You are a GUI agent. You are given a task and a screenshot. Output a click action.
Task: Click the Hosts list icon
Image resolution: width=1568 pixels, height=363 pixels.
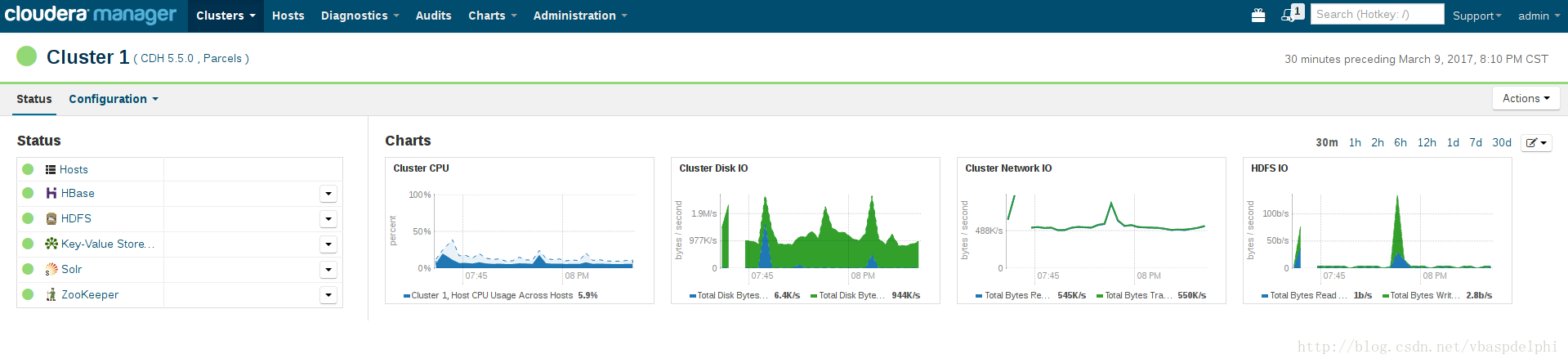51,169
